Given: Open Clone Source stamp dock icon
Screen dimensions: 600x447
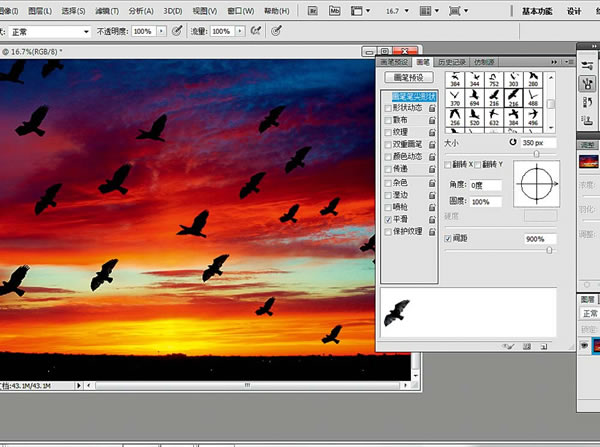Looking at the screenshot, I should pyautogui.click(x=587, y=120).
